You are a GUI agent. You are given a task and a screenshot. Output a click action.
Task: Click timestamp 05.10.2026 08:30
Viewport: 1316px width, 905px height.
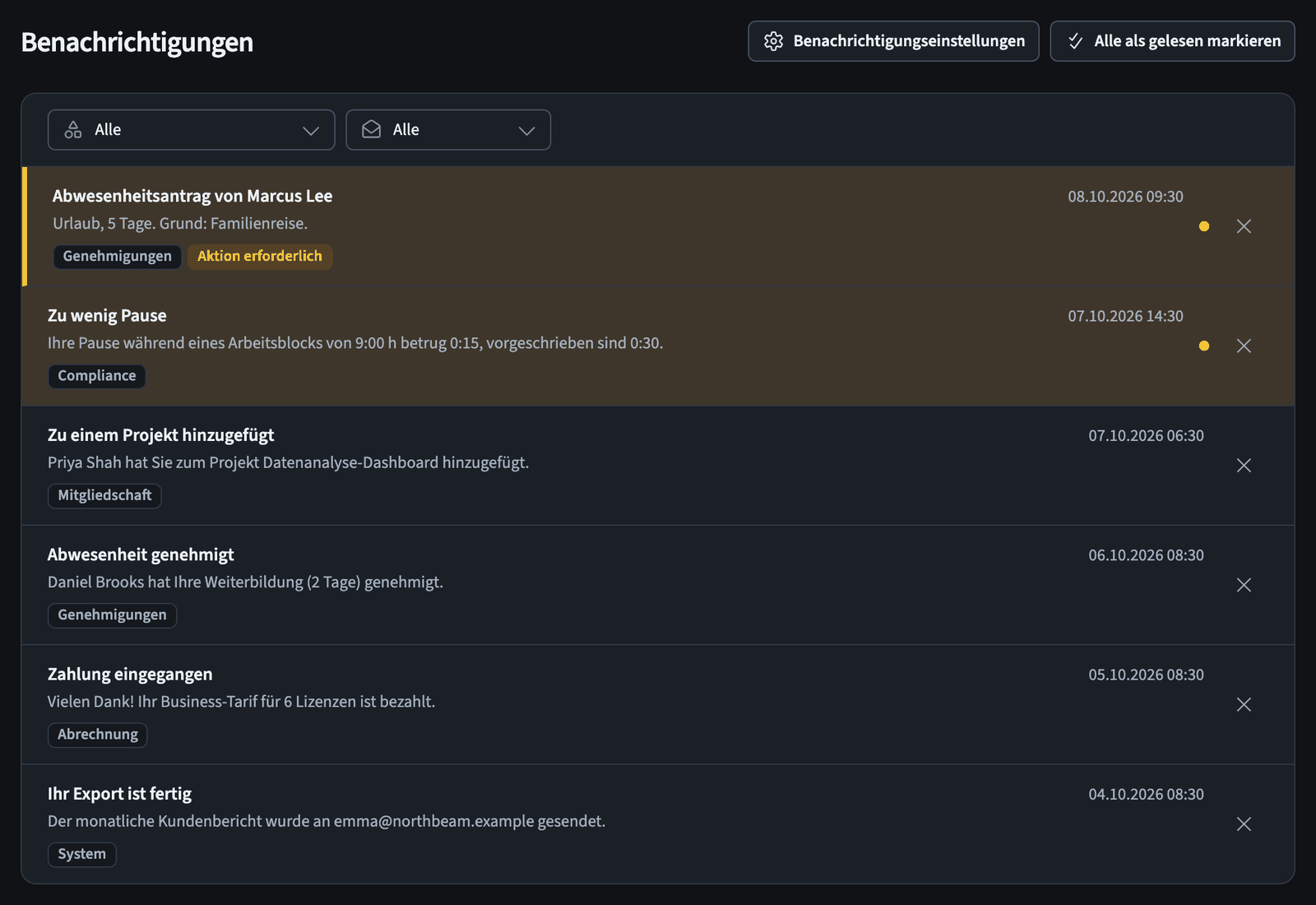[1146, 675]
